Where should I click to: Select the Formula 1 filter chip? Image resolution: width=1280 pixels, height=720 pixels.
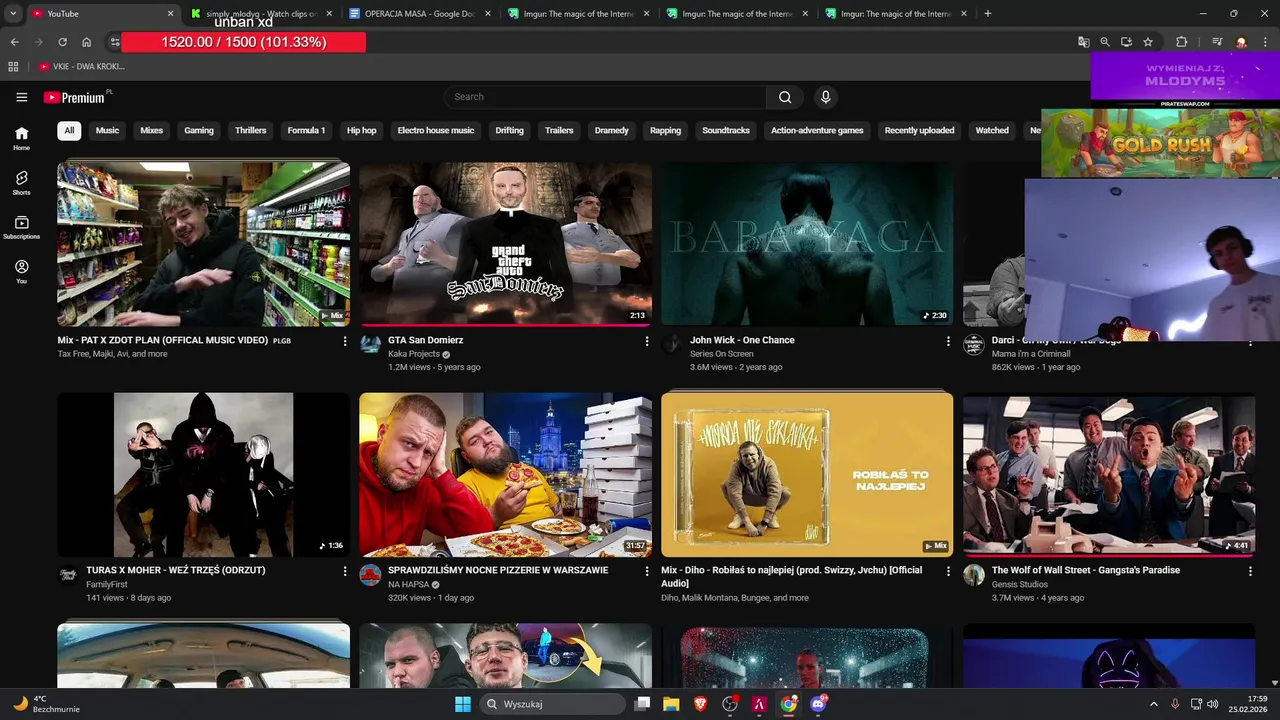pyautogui.click(x=306, y=130)
